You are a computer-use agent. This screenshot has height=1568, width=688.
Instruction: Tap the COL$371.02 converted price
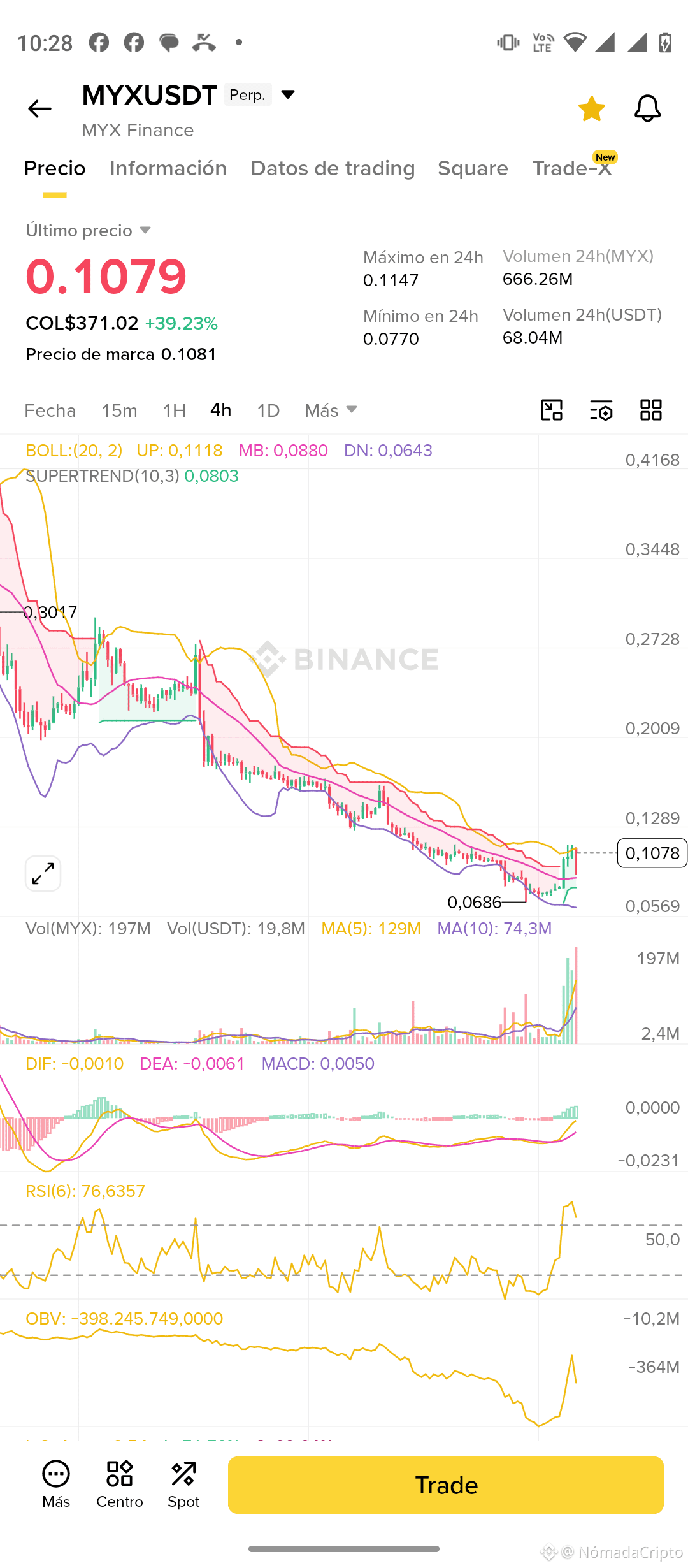82,323
